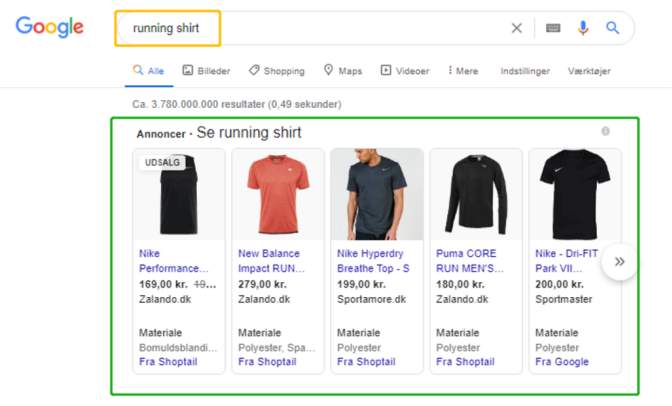Go to the Maps tab

(x=342, y=71)
